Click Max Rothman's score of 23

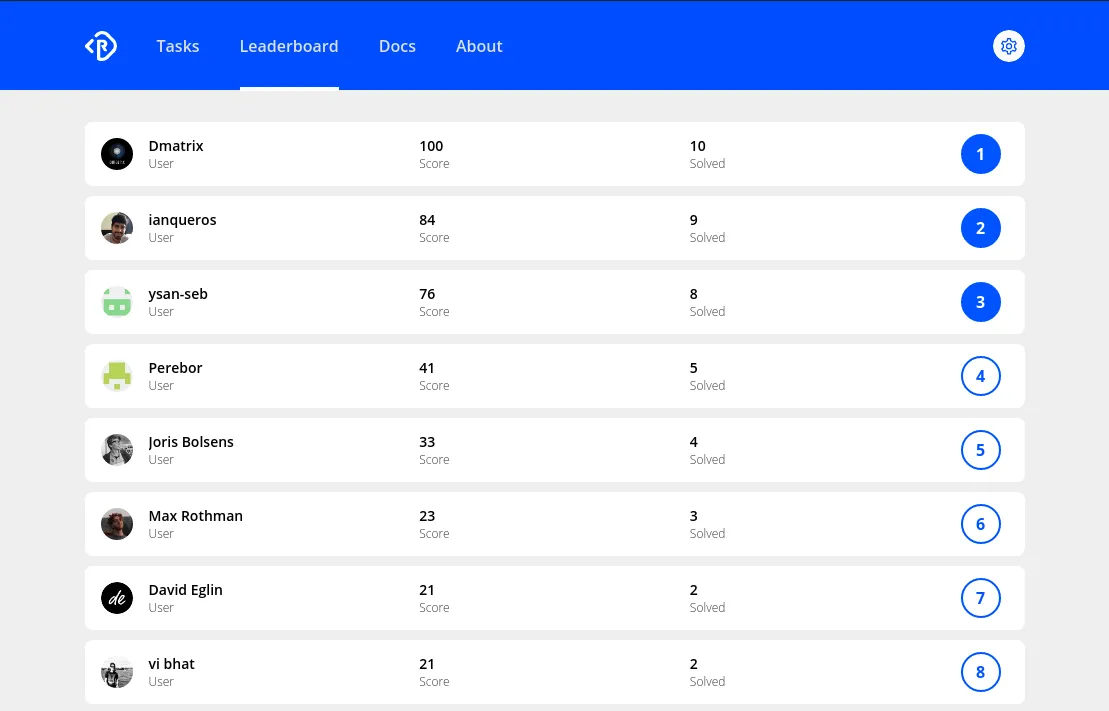pos(426,516)
